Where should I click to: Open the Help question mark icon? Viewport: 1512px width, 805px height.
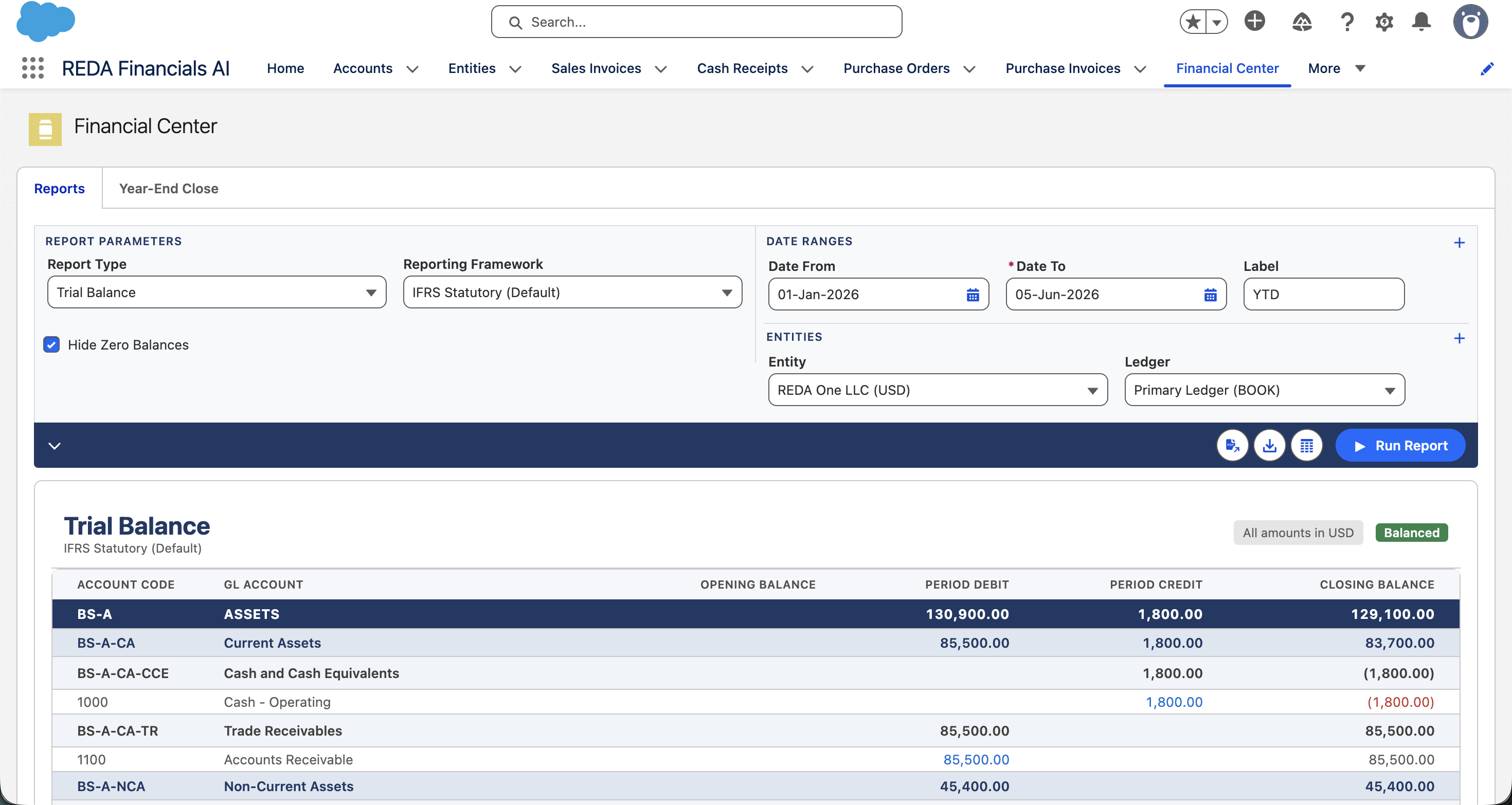1347,22
